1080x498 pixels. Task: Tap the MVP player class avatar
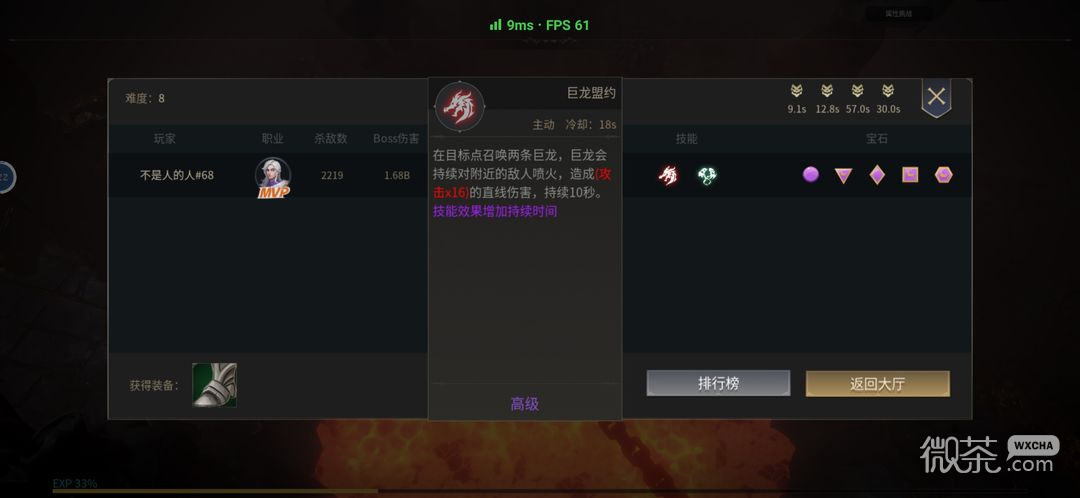(273, 177)
